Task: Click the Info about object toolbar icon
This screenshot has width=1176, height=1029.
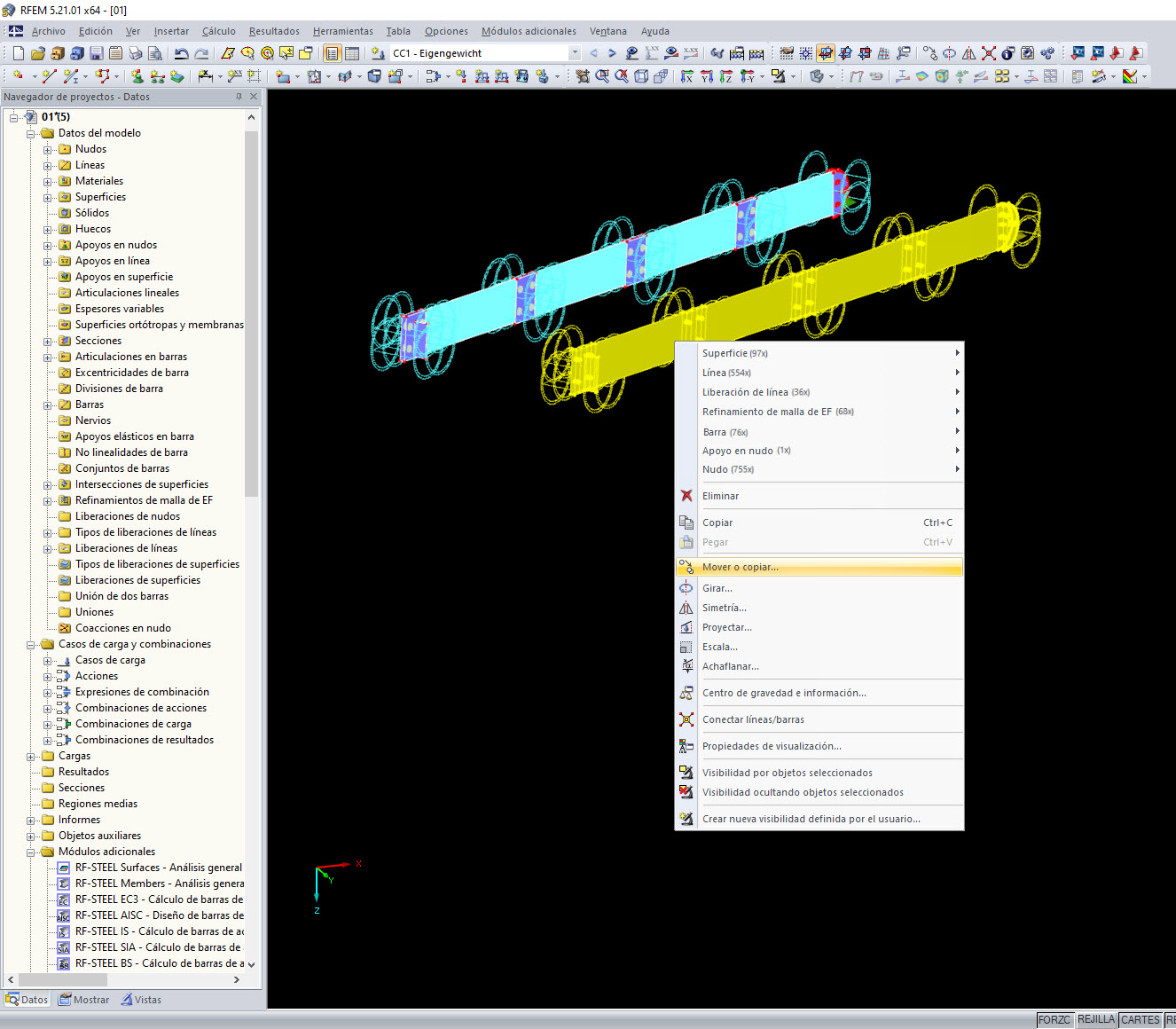Action: pos(1007,53)
